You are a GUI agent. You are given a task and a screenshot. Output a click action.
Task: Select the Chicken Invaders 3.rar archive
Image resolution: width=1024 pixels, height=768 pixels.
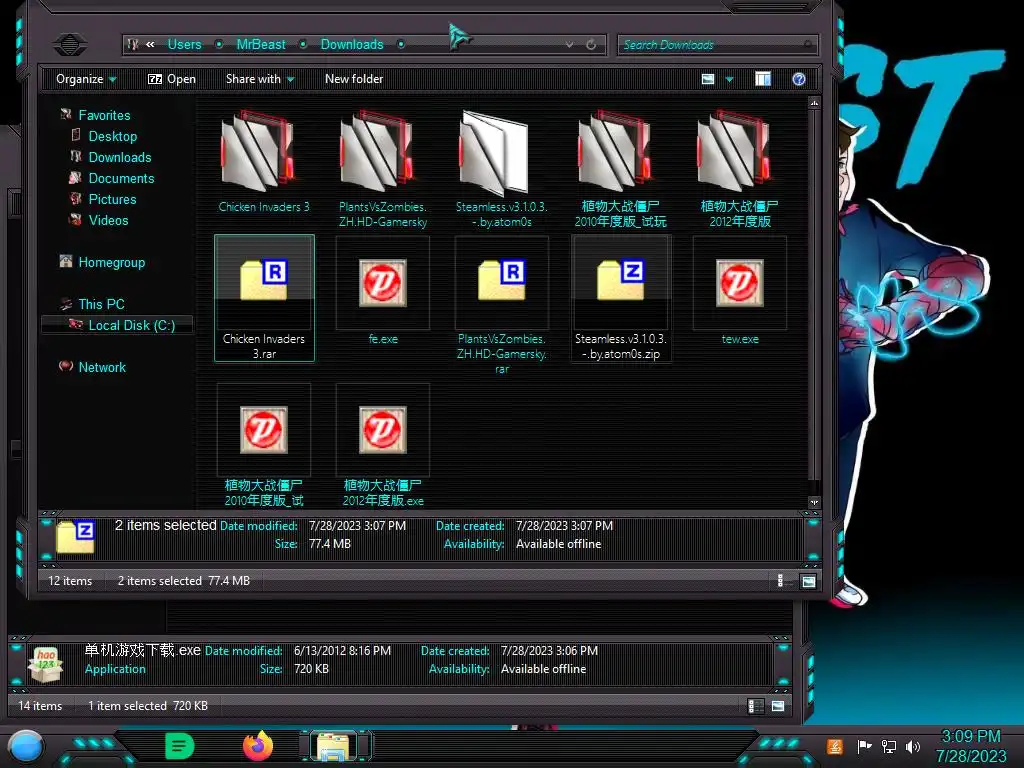[x=264, y=298]
